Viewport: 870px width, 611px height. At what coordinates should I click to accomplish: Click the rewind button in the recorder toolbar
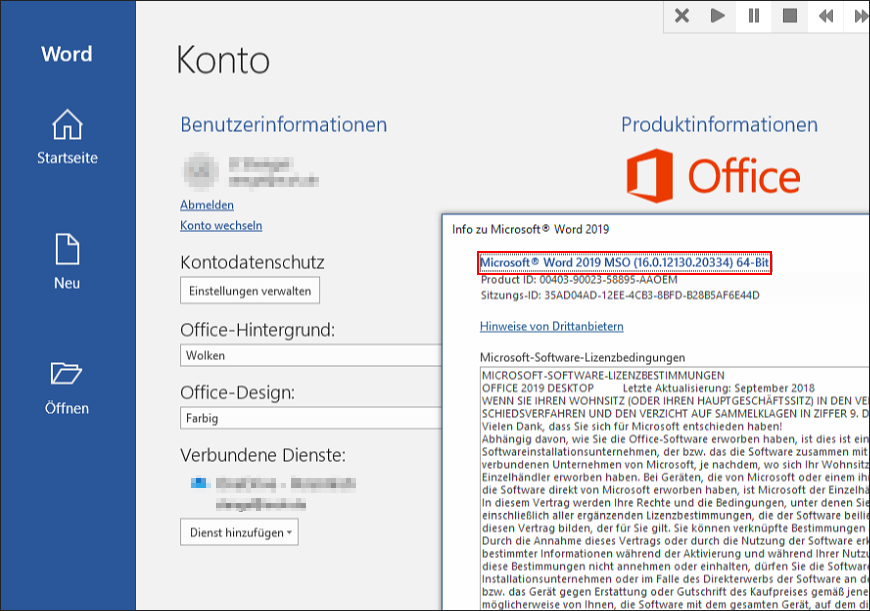tap(825, 15)
